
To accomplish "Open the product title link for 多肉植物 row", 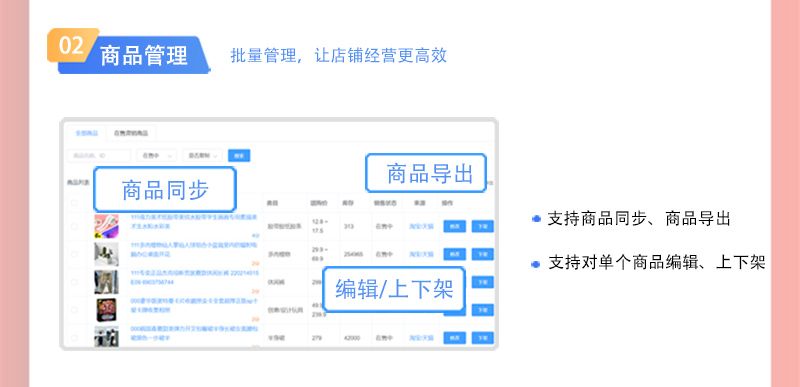I will [x=194, y=249].
